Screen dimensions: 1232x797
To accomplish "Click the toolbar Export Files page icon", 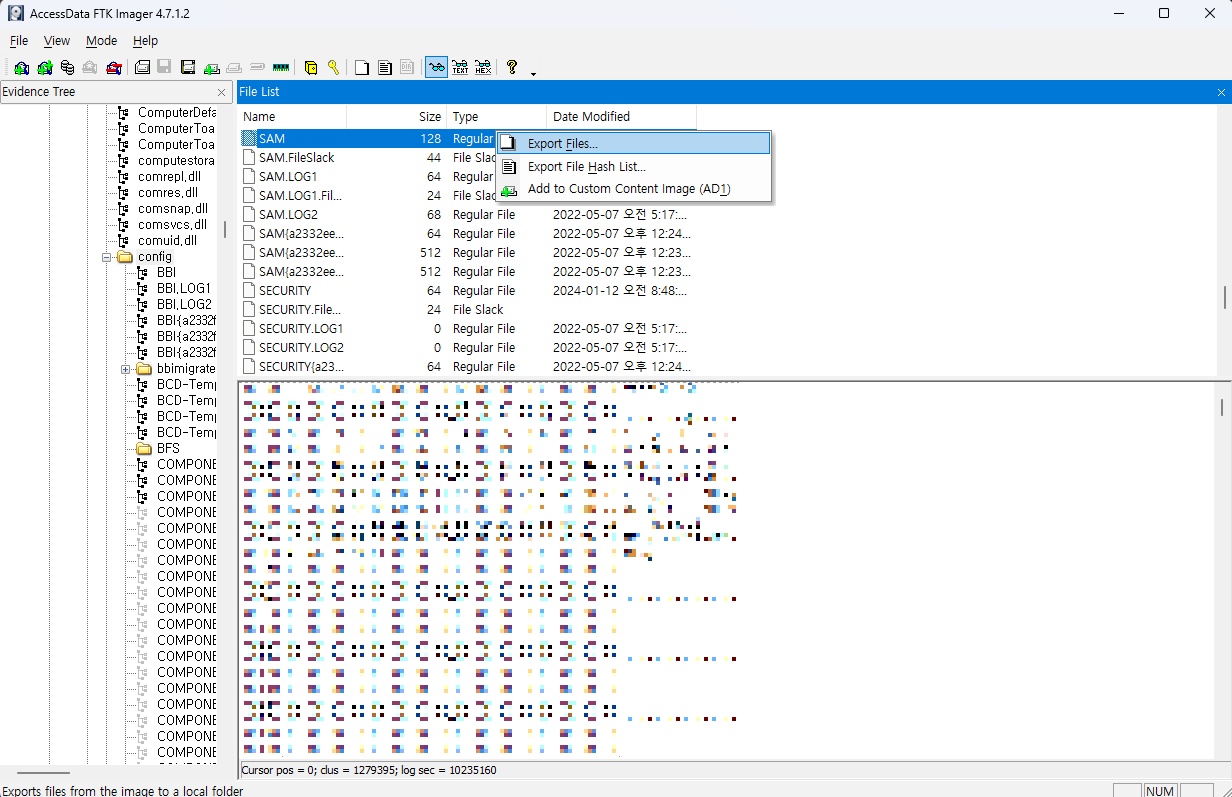I will [361, 67].
